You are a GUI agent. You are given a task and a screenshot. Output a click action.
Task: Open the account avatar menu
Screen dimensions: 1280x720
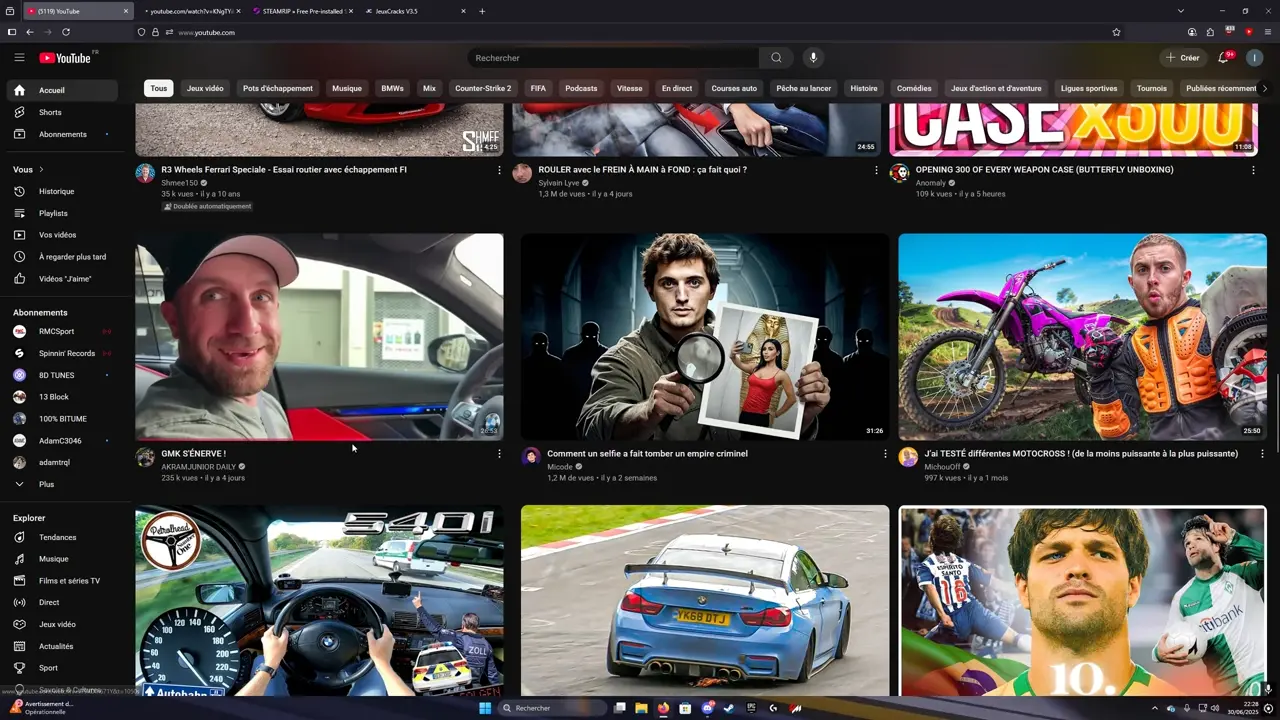point(1254,58)
